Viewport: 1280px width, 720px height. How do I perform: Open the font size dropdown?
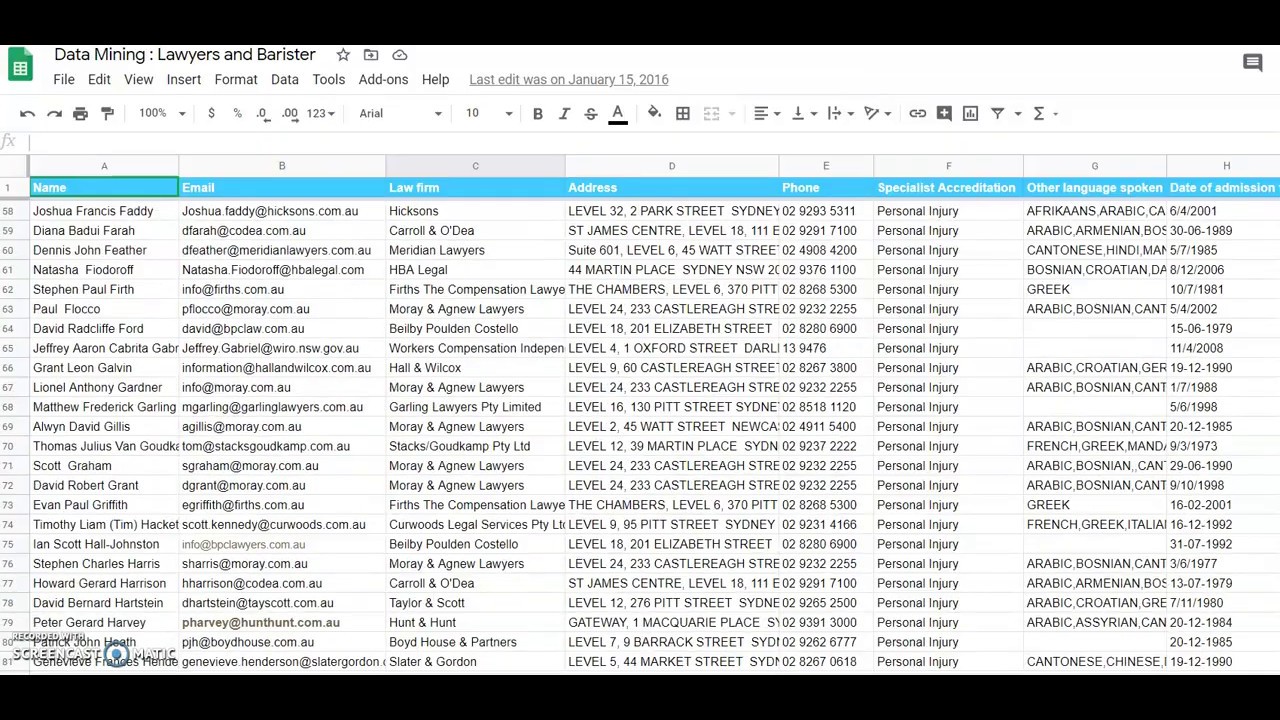[x=488, y=113]
